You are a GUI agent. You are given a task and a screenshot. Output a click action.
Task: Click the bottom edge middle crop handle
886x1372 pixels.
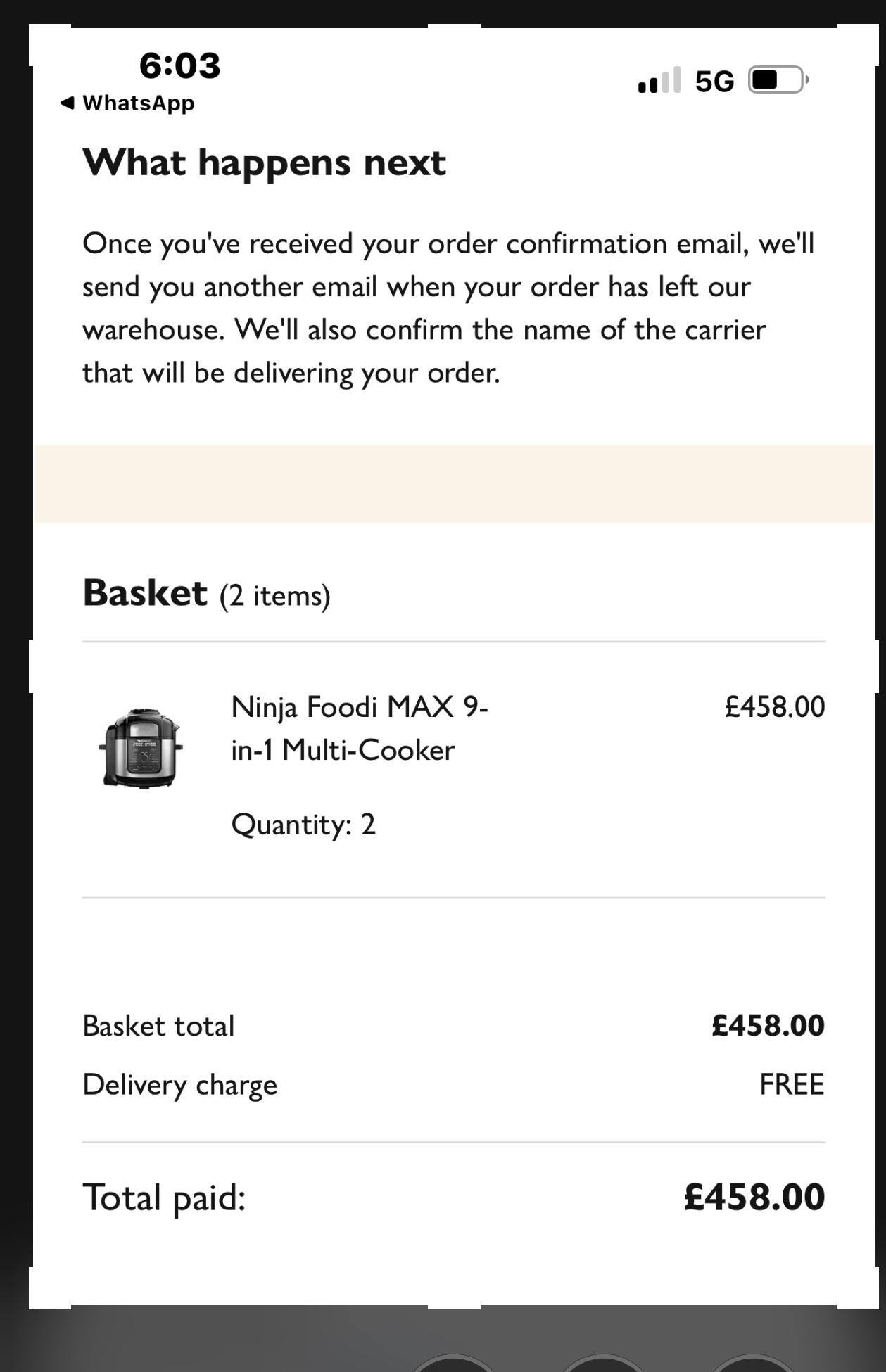(454, 1307)
